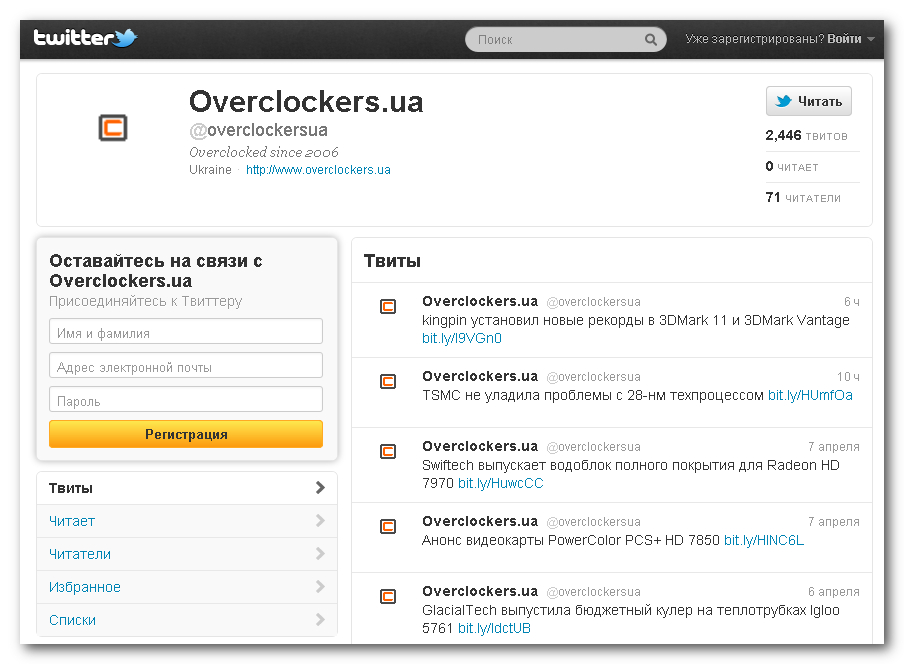
Task: Open the http://www.overclockers.ua website link
Action: [318, 169]
